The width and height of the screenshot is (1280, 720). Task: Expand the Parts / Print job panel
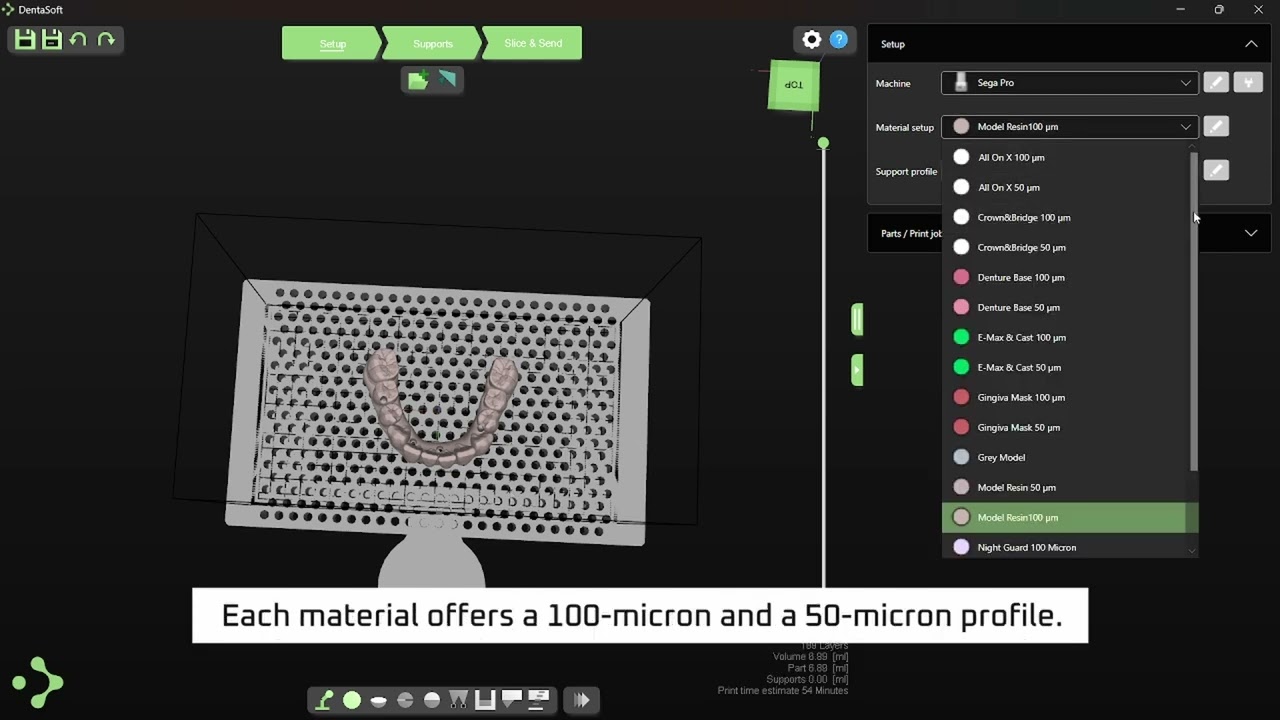(1251, 233)
